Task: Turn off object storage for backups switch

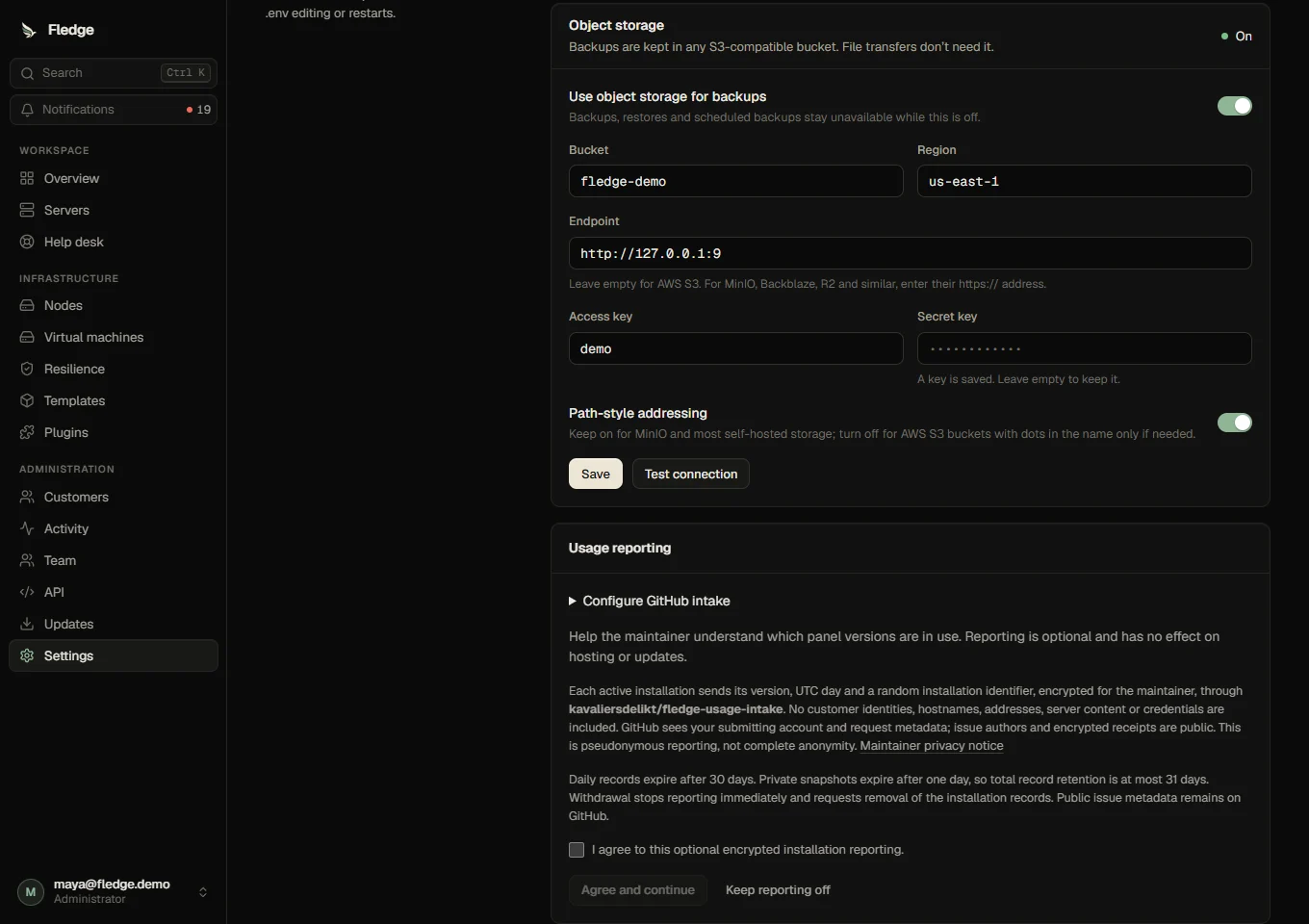Action: pyautogui.click(x=1235, y=106)
